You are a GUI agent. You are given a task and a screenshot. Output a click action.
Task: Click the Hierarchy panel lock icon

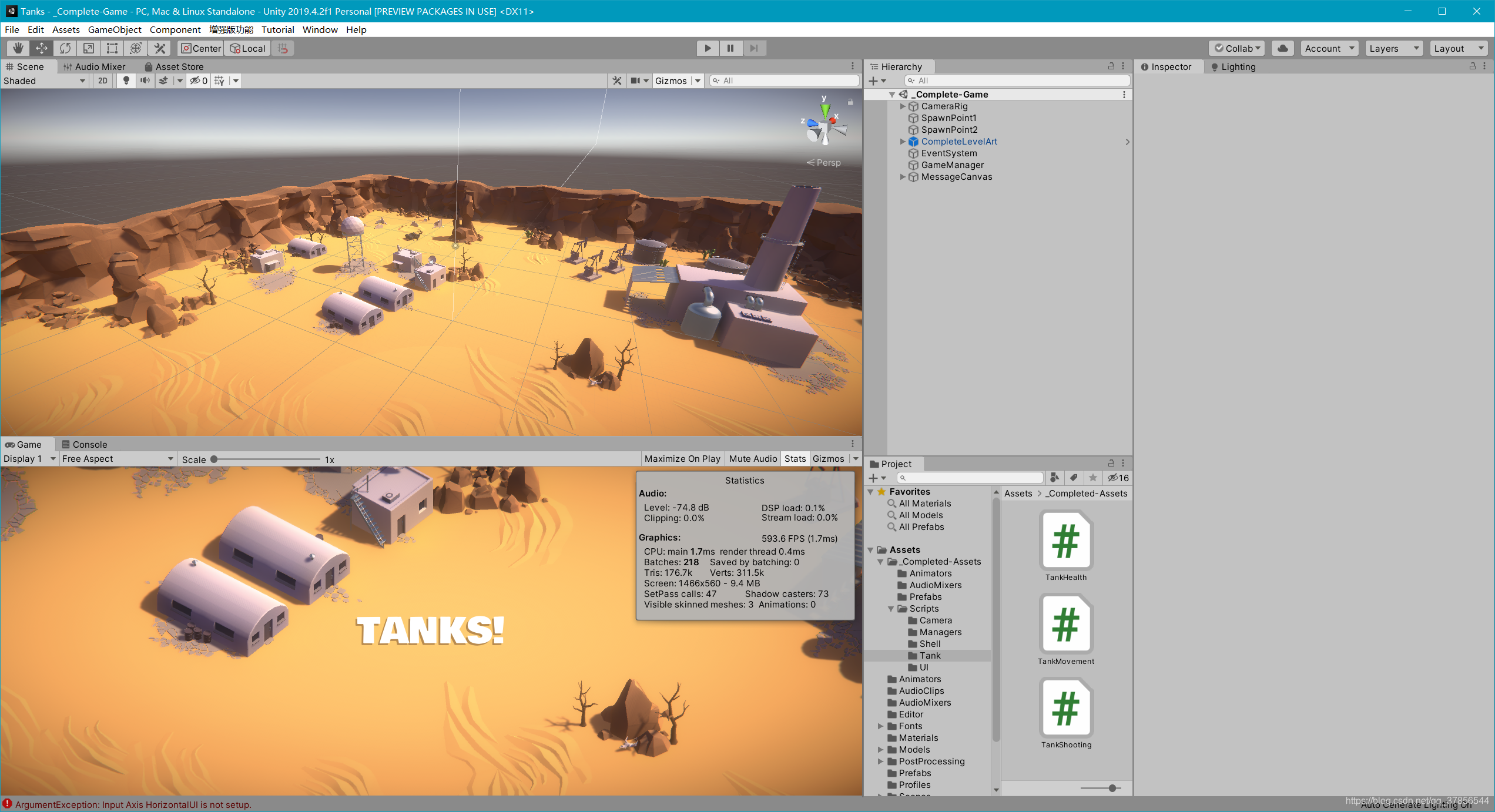point(1111,66)
